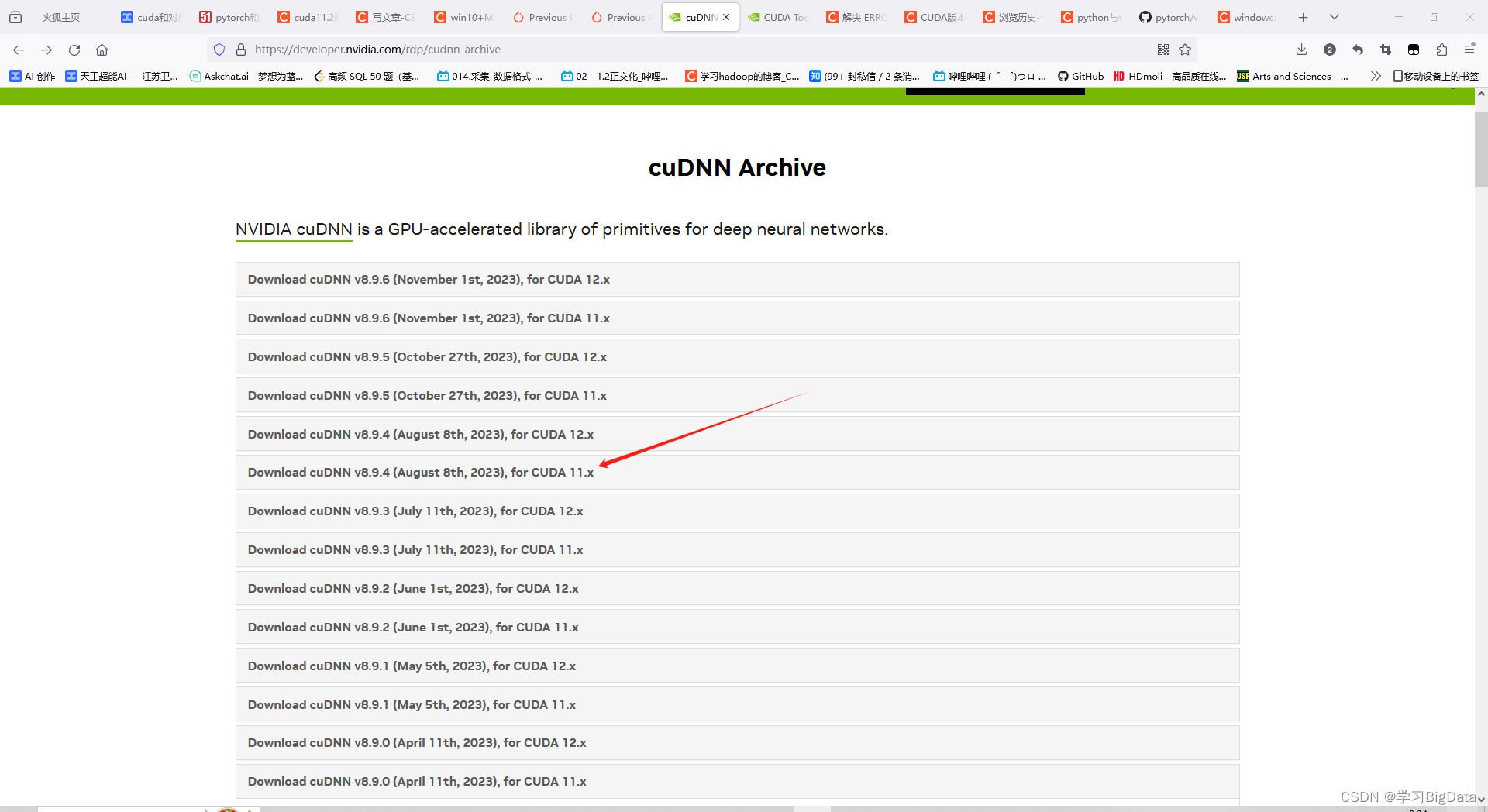Screen dimensions: 1488x812
Task: Expand the list all tabs dropdown
Action: pyautogui.click(x=1335, y=17)
